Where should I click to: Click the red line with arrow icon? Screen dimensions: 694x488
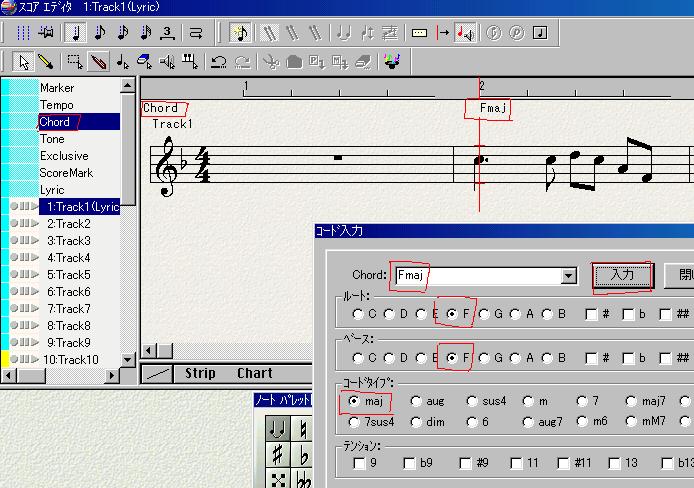pyautogui.click(x=443, y=33)
